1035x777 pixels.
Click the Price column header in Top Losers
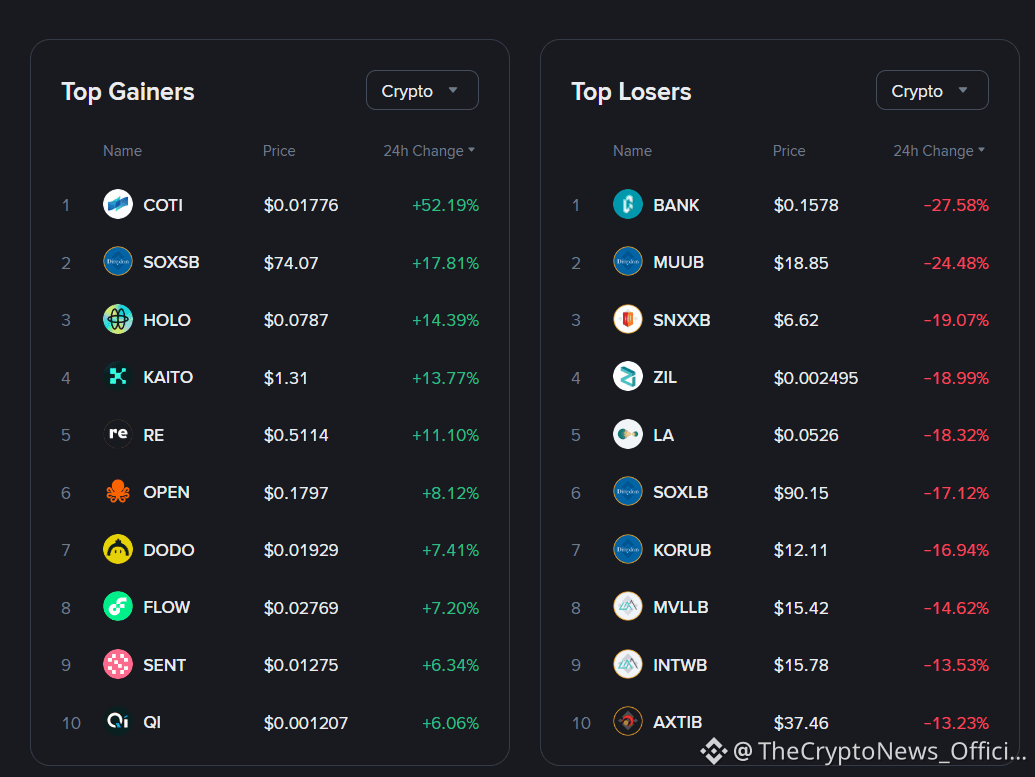point(789,151)
